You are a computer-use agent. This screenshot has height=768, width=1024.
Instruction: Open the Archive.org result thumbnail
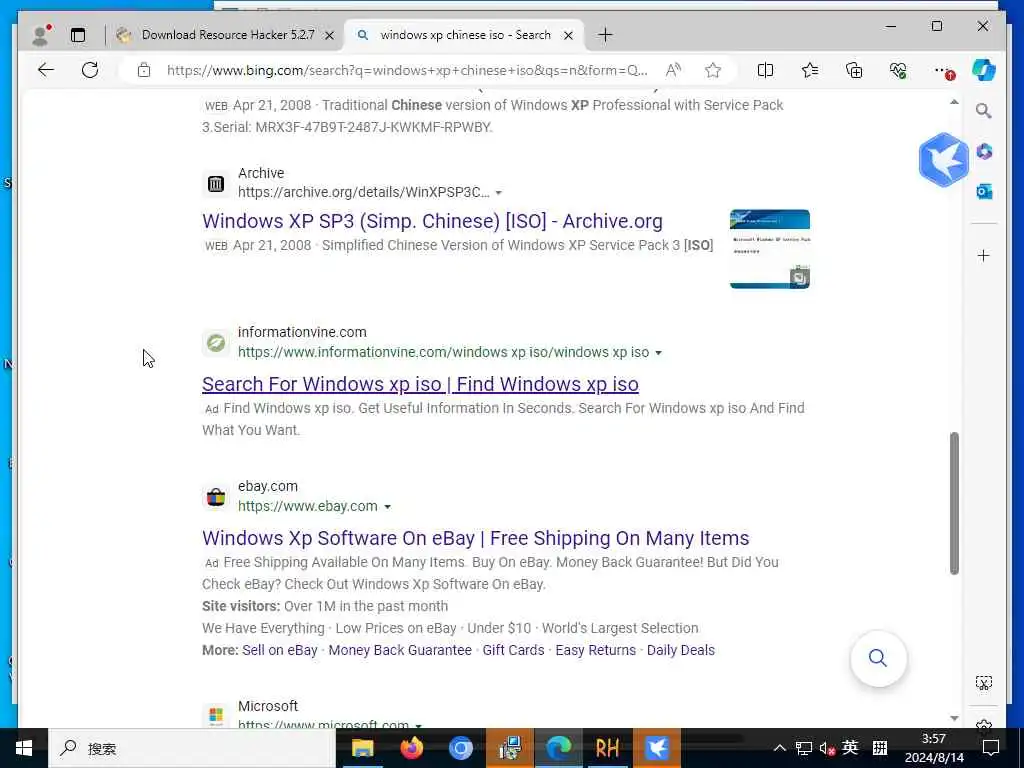click(x=769, y=249)
